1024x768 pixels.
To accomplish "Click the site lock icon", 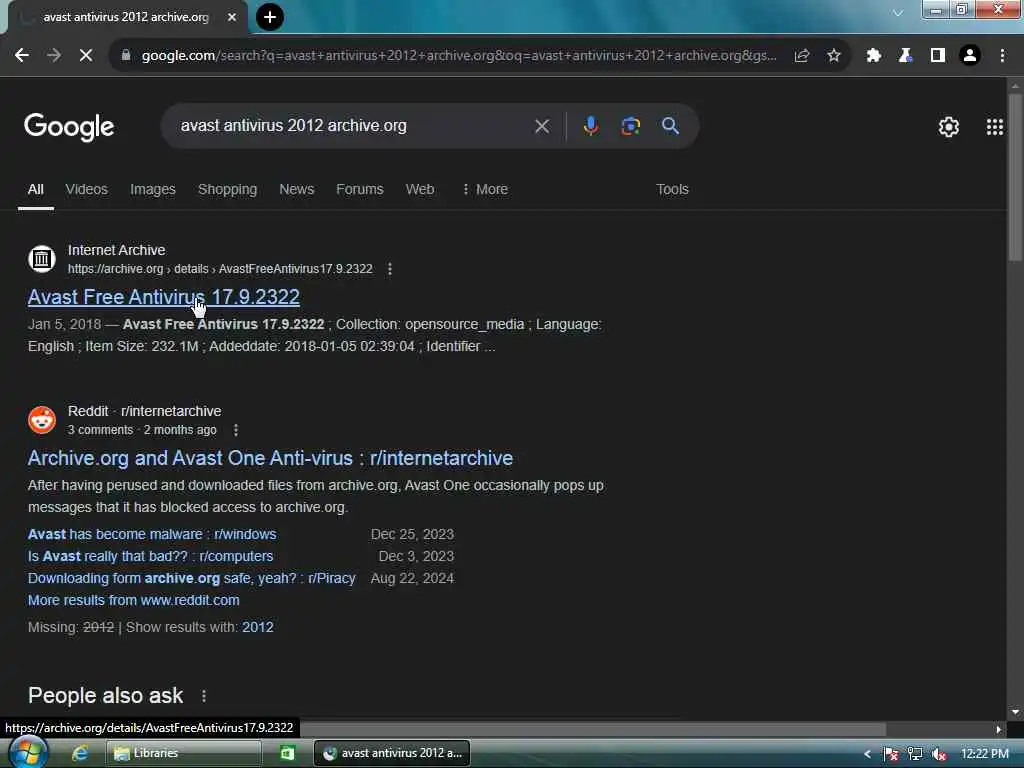I will [x=126, y=56].
